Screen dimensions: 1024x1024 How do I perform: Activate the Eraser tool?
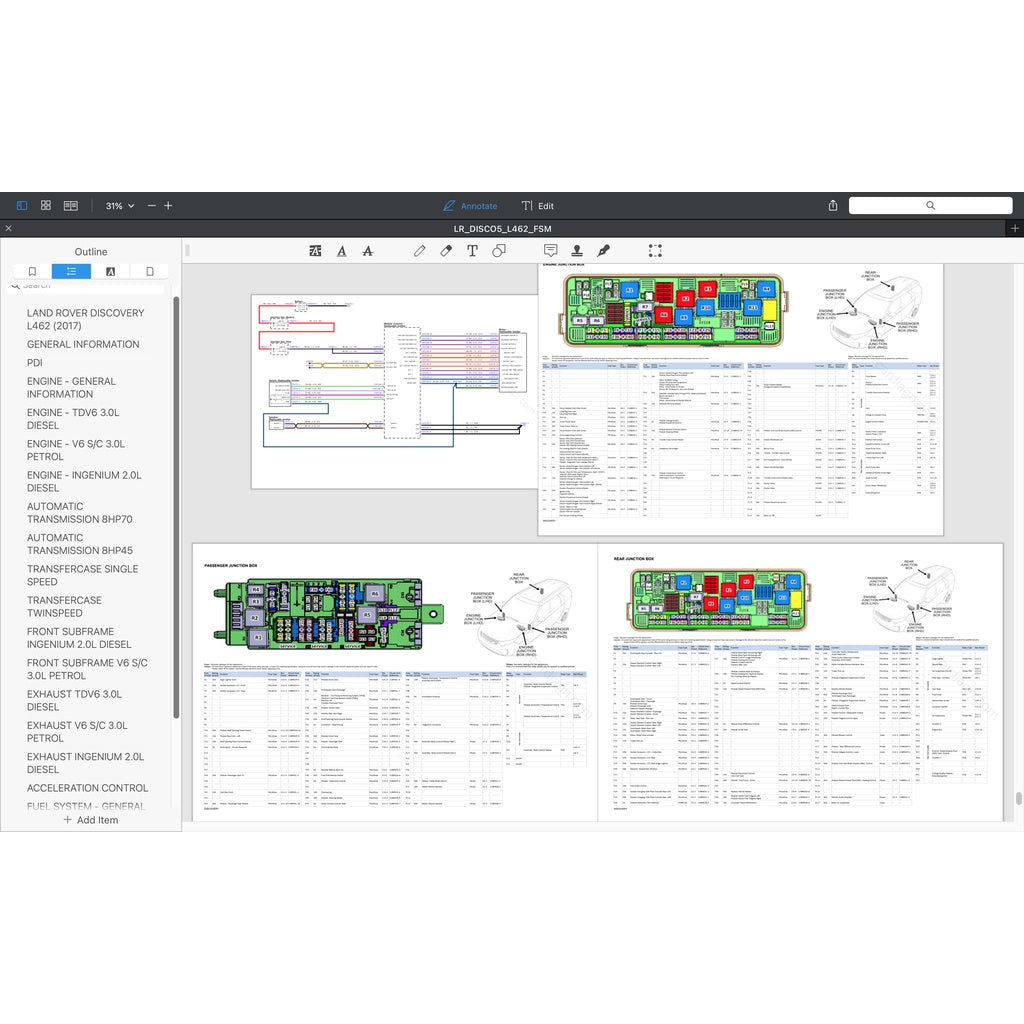(446, 251)
